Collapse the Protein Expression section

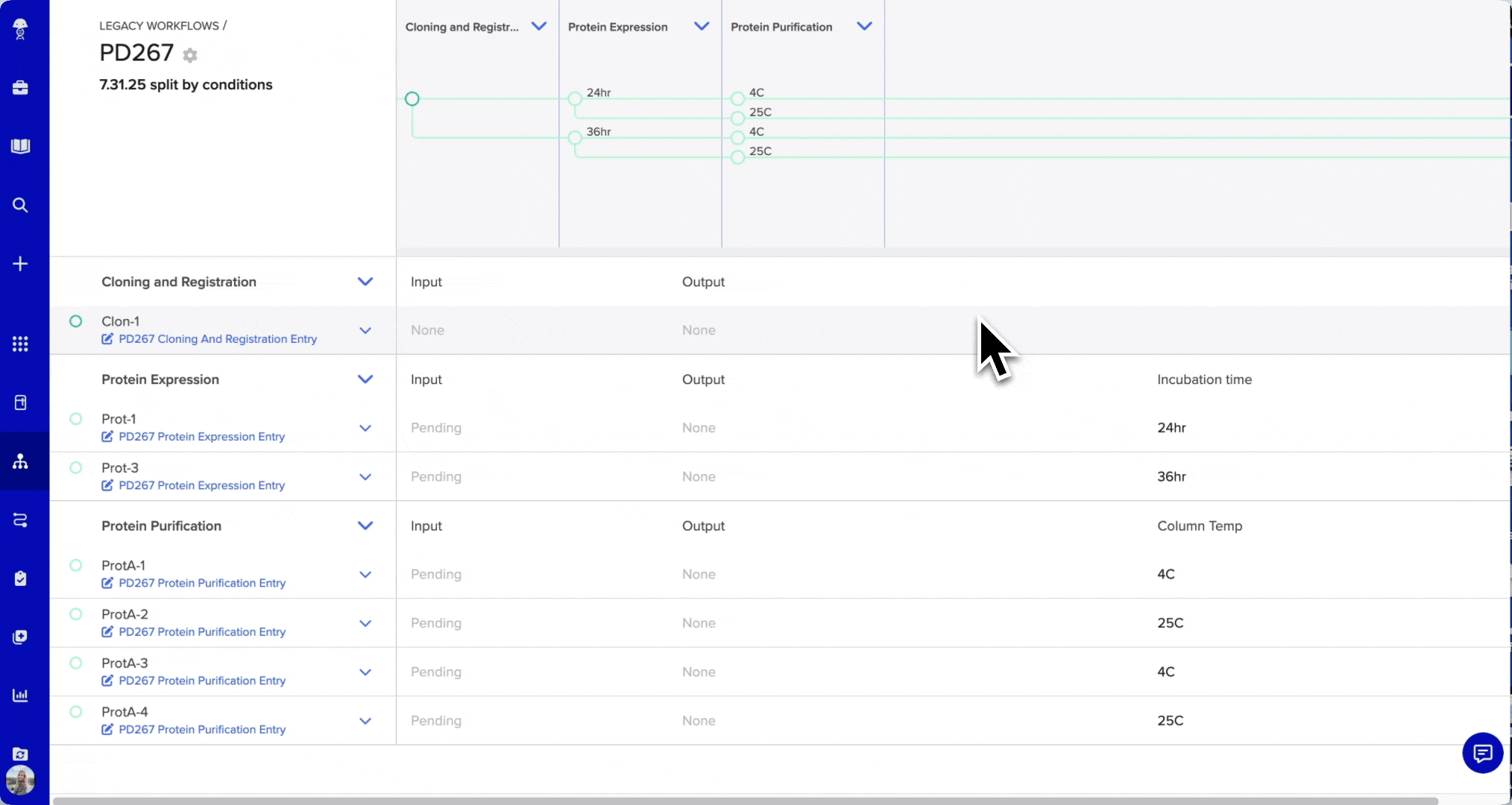[x=365, y=379]
